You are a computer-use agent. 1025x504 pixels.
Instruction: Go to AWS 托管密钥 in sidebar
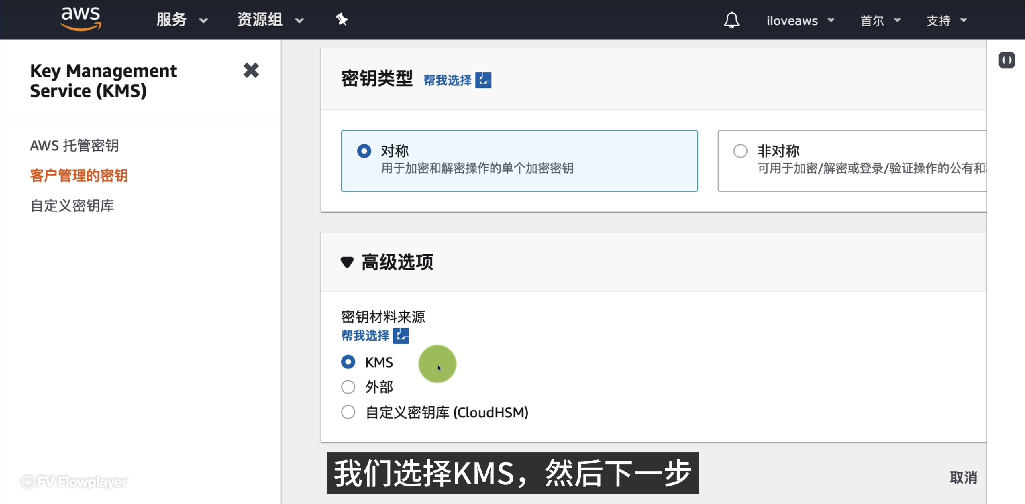tap(75, 145)
